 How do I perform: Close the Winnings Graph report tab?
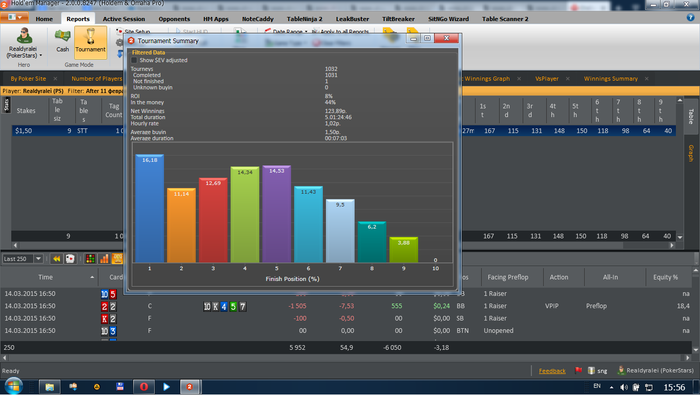519,79
